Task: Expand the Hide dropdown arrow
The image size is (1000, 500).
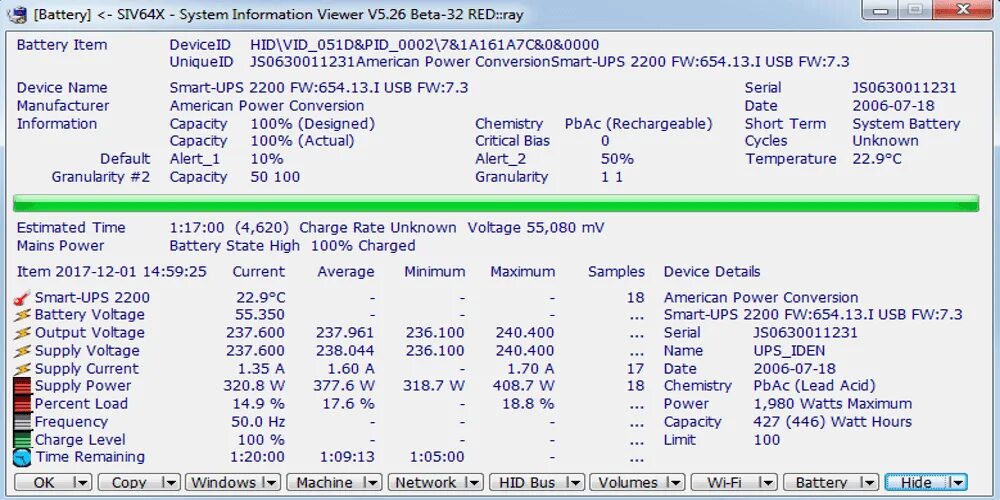Action: click(x=959, y=483)
